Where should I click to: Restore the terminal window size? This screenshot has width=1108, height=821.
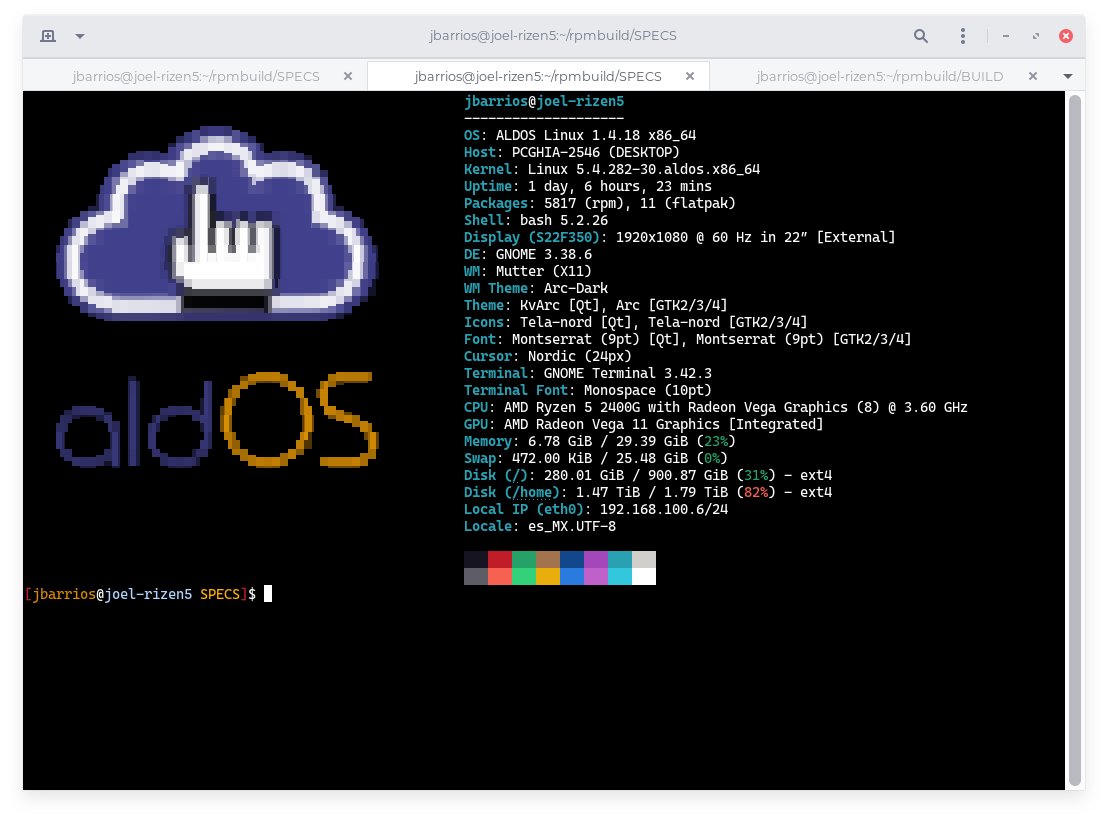tap(1036, 36)
